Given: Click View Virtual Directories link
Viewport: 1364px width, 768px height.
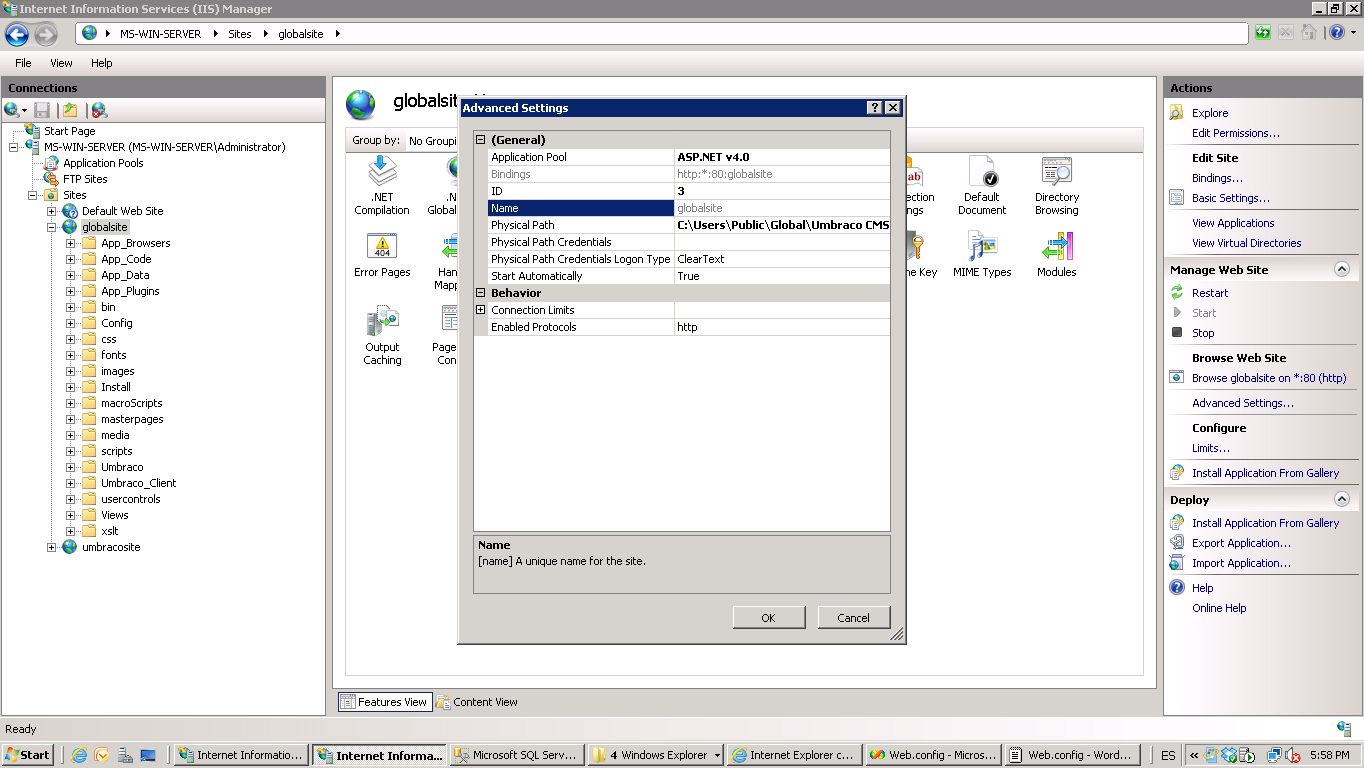Looking at the screenshot, I should (x=1247, y=243).
